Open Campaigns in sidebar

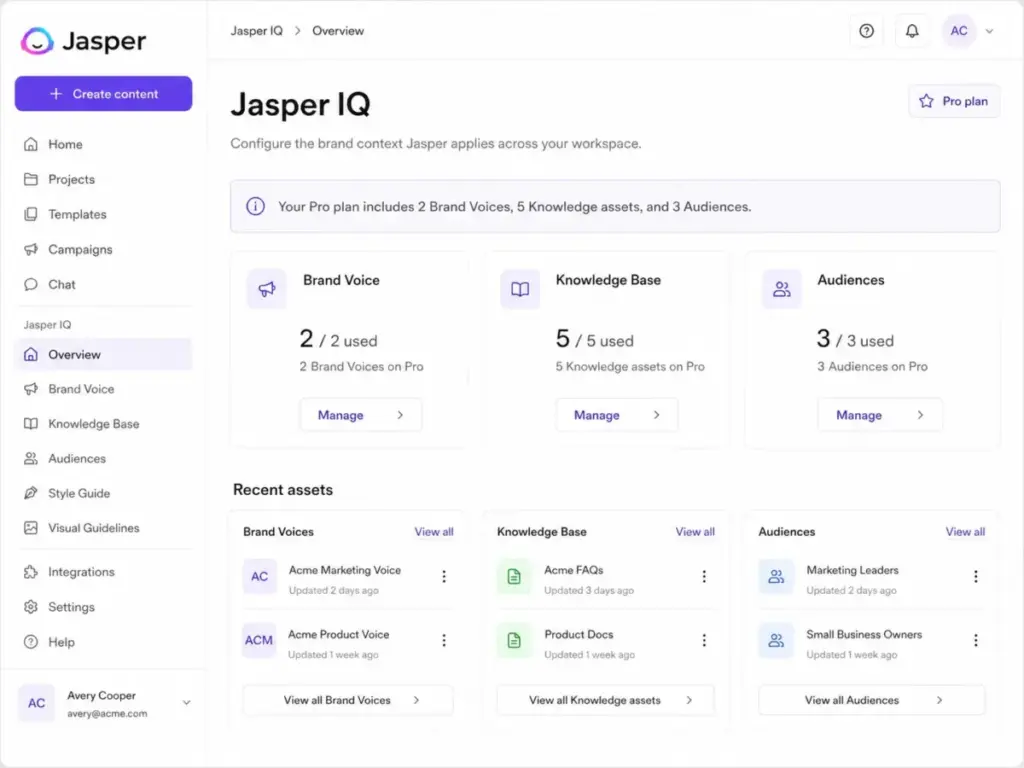click(103, 249)
